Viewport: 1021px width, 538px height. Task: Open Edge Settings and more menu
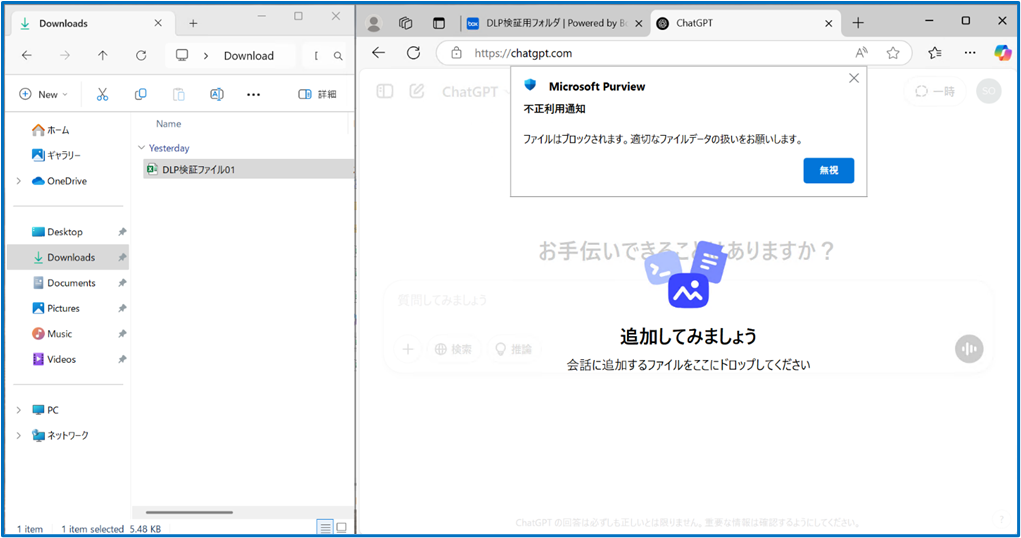click(x=970, y=53)
